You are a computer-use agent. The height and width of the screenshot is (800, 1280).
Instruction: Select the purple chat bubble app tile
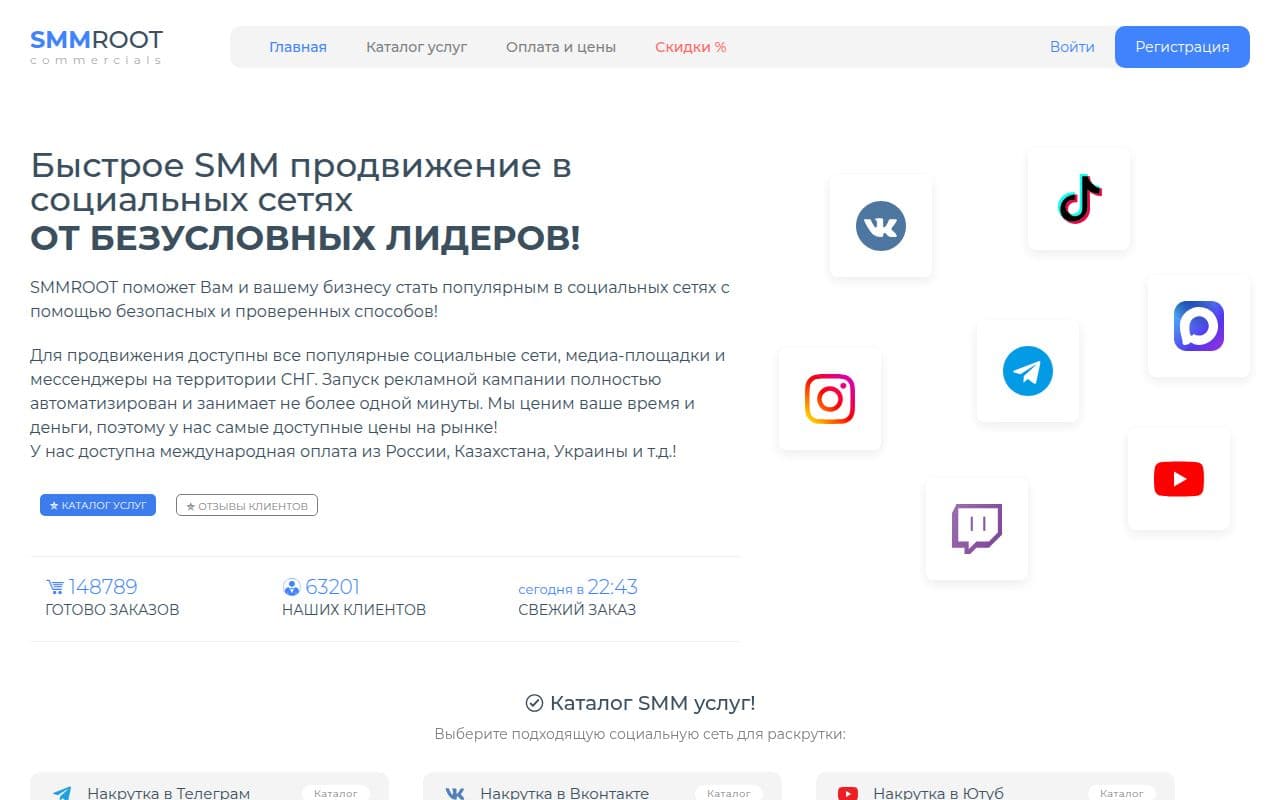(x=1199, y=326)
